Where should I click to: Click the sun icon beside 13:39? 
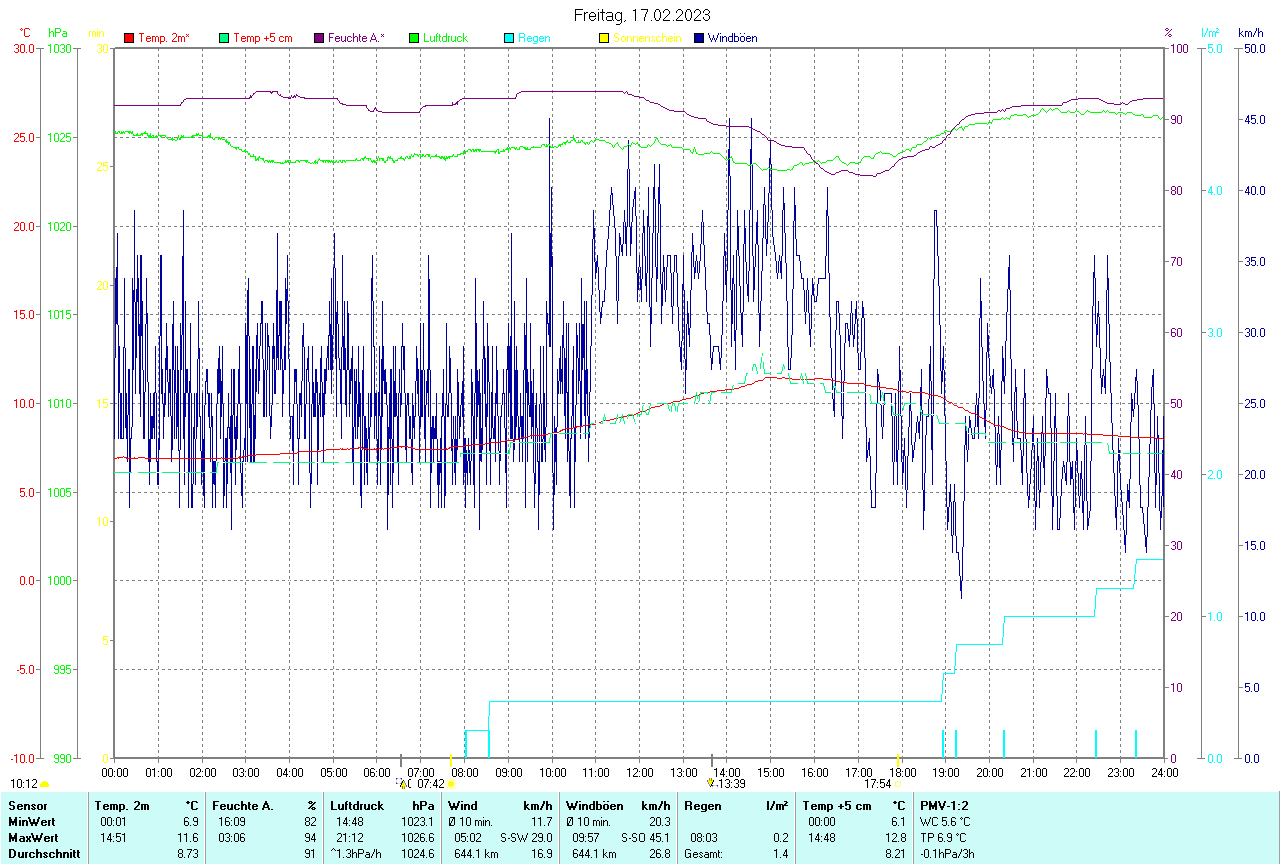[710, 783]
